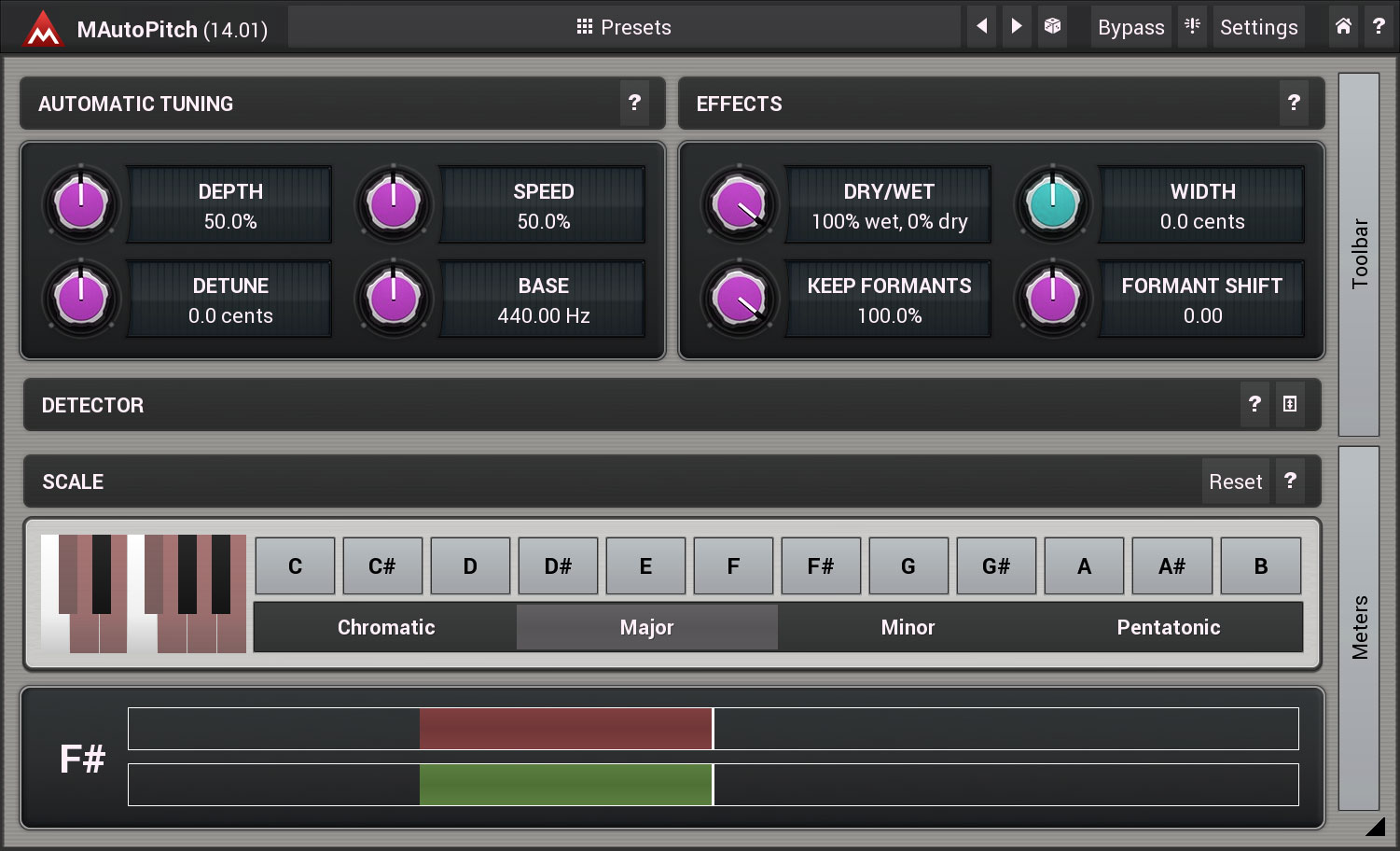The image size is (1400, 851).
Task: Click the Keep Formants knob
Action: 740,298
